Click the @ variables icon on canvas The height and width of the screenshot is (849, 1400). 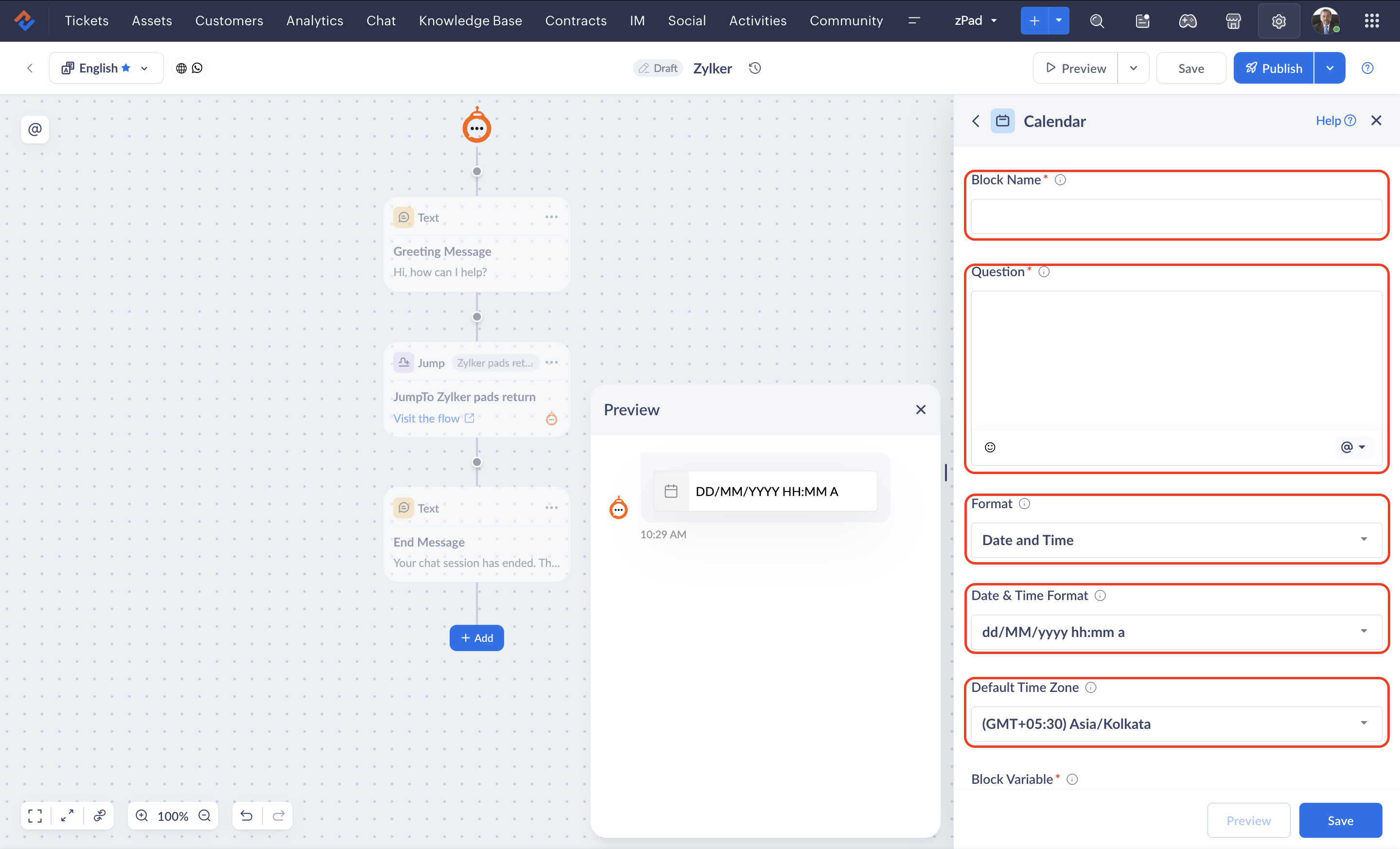pos(35,129)
